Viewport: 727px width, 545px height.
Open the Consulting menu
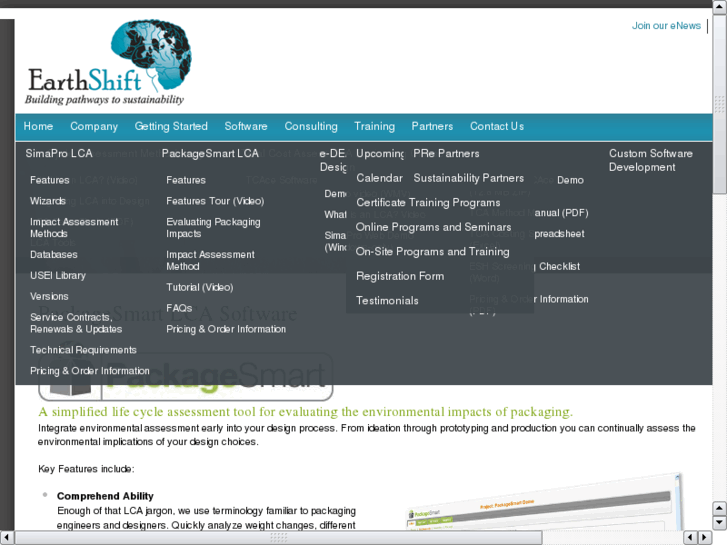click(x=311, y=126)
